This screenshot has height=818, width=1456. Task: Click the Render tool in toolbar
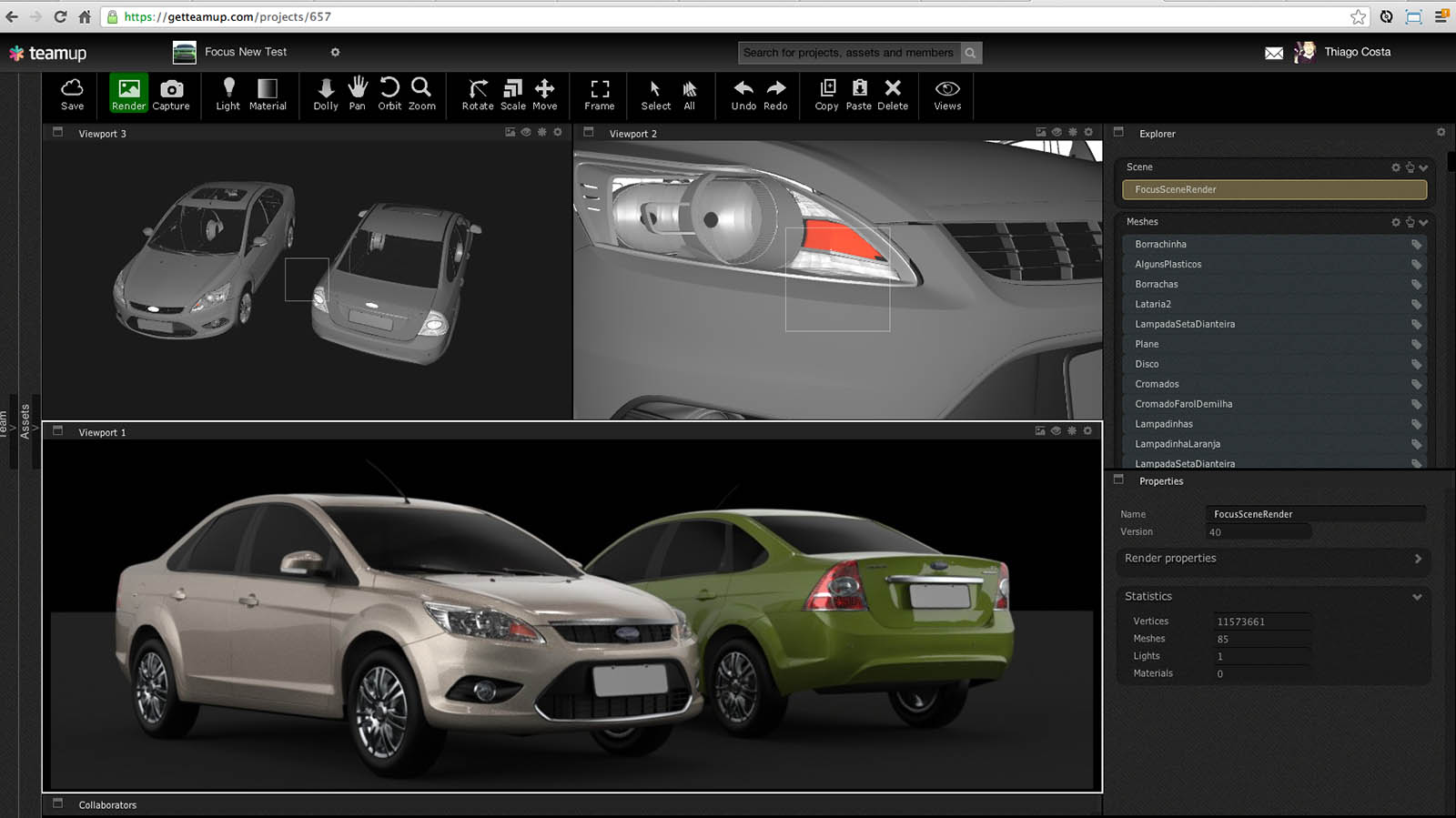pyautogui.click(x=128, y=94)
